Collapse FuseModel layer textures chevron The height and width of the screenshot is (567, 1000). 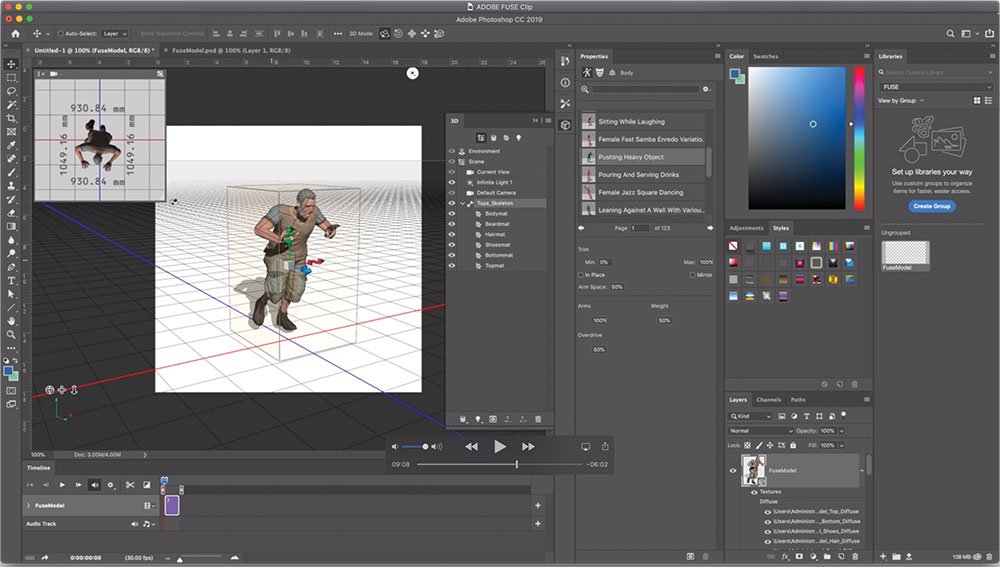[x=862, y=471]
